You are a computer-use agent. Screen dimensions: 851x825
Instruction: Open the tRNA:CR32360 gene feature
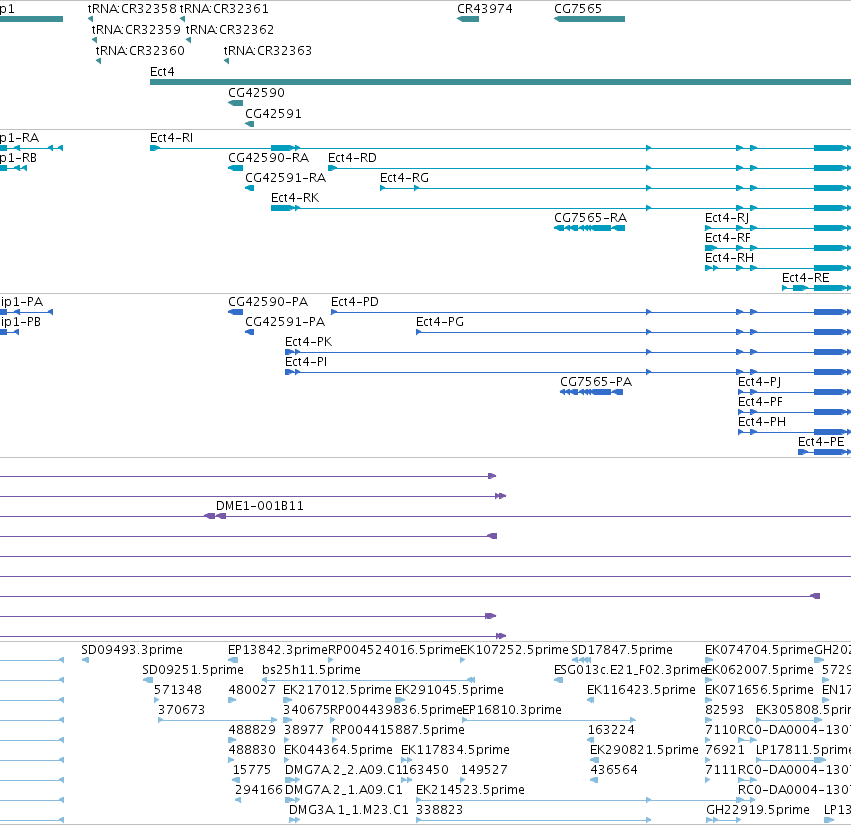[98, 61]
